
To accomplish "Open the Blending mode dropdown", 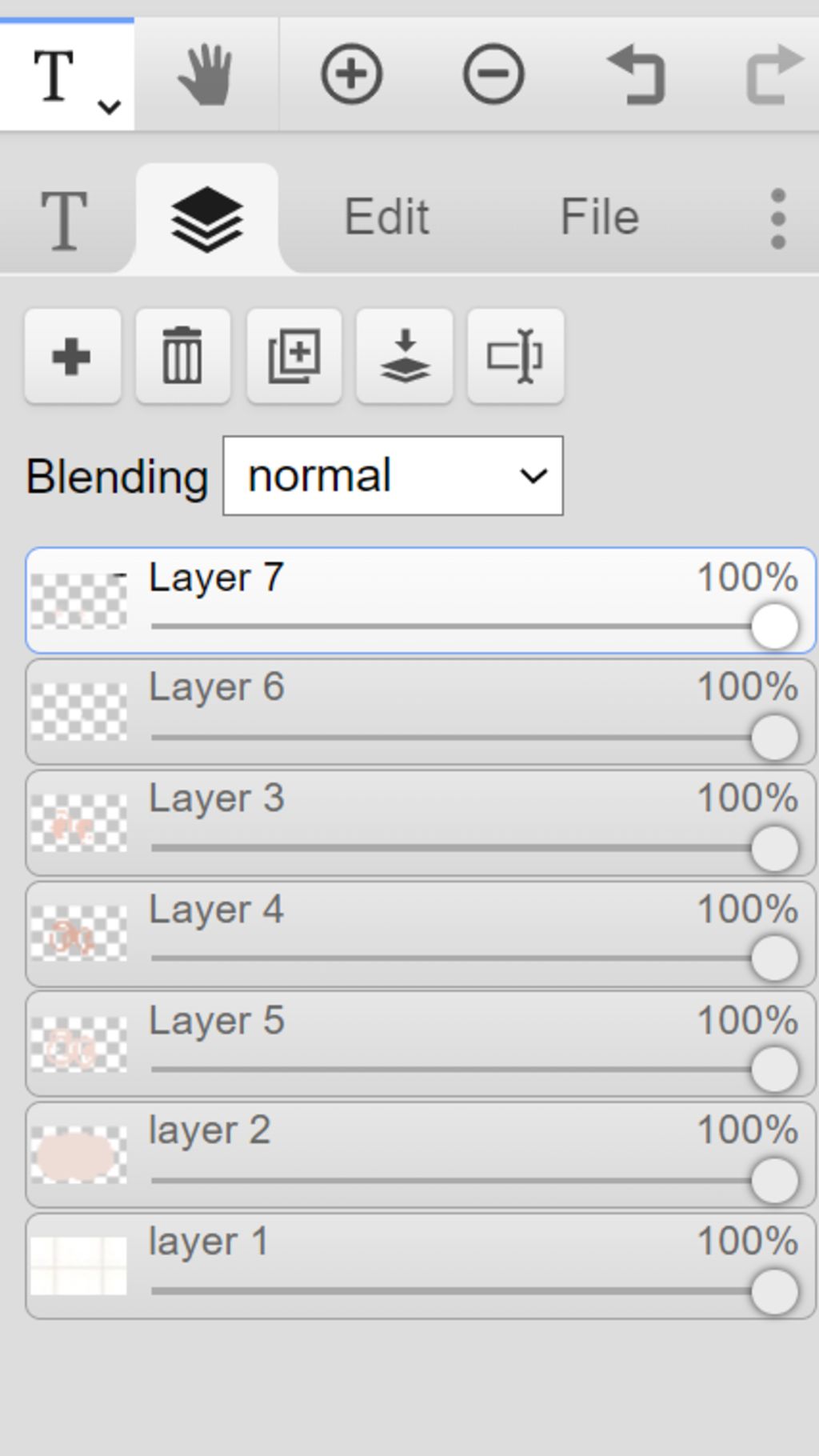I will tap(393, 476).
